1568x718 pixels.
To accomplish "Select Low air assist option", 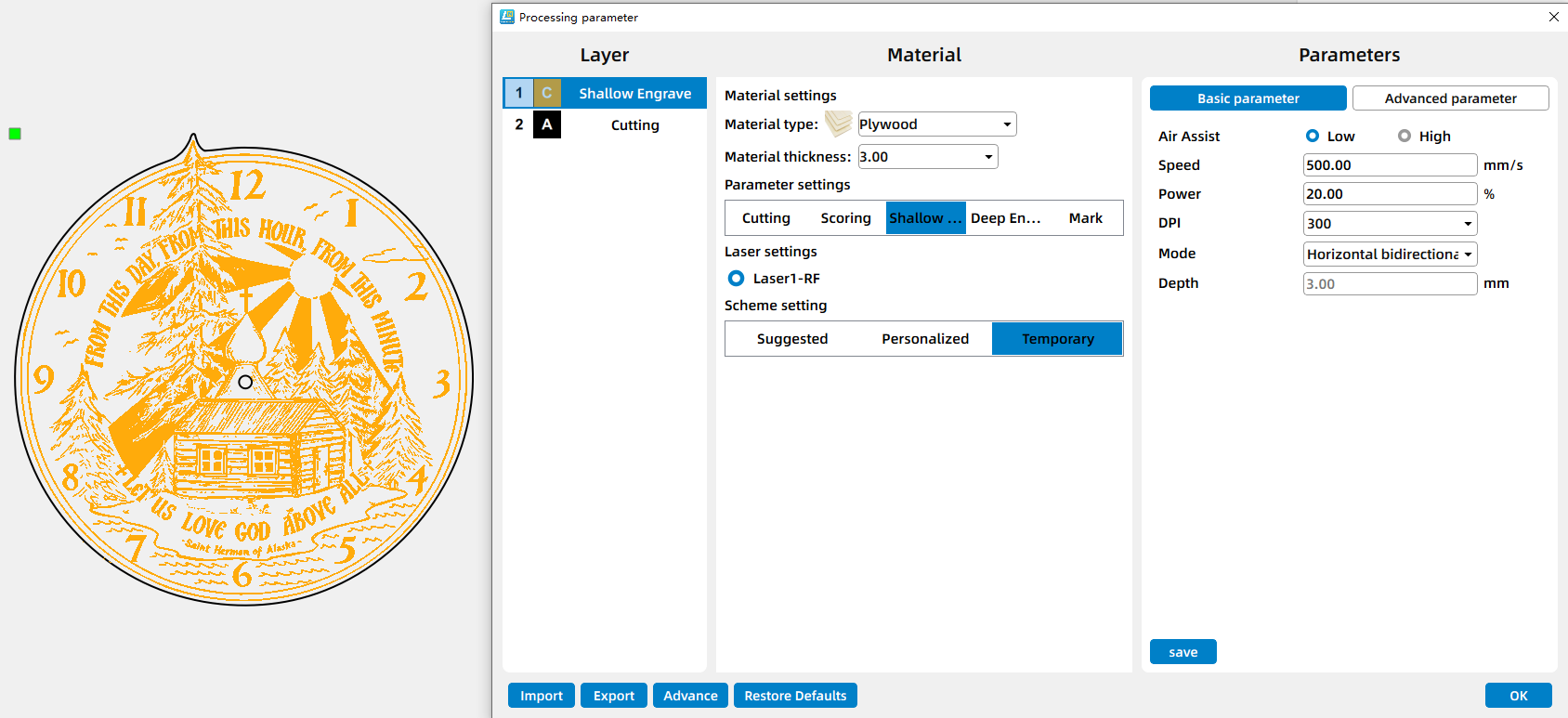I will coord(1313,136).
